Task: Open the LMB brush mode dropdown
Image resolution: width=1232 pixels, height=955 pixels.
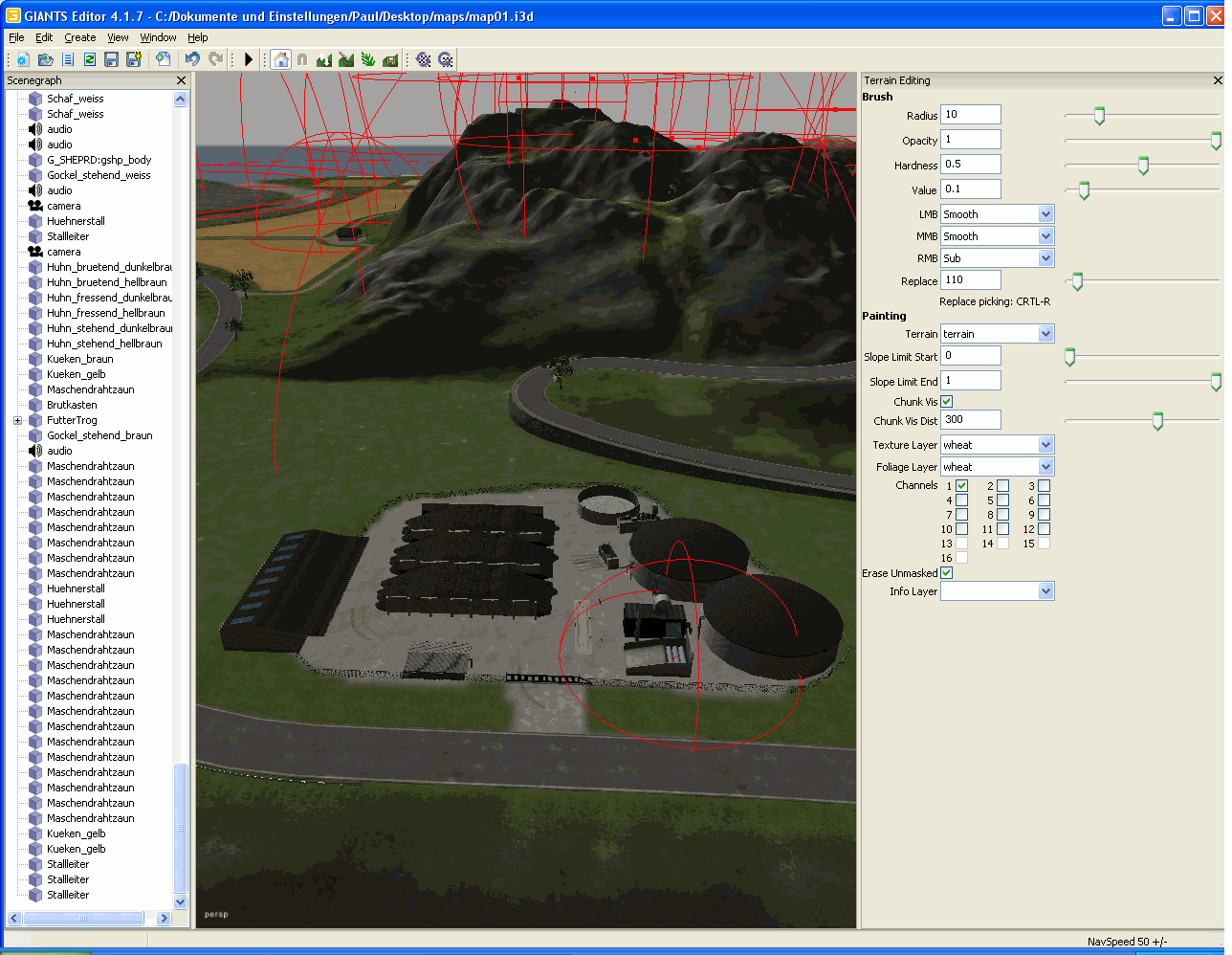Action: click(x=1045, y=214)
